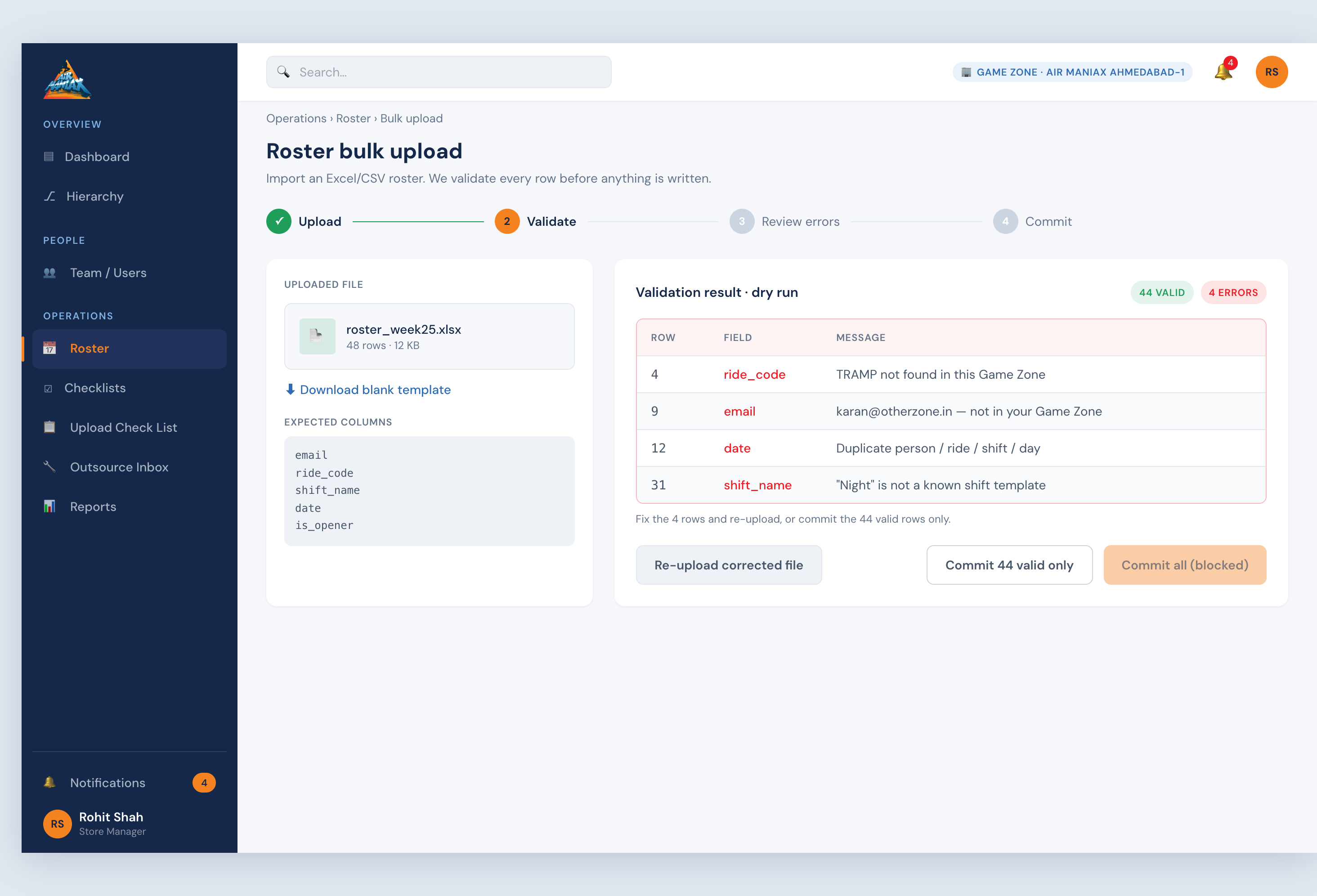Viewport: 1317px width, 896px height.
Task: Click the shift_name error field in row 31
Action: [x=757, y=484]
